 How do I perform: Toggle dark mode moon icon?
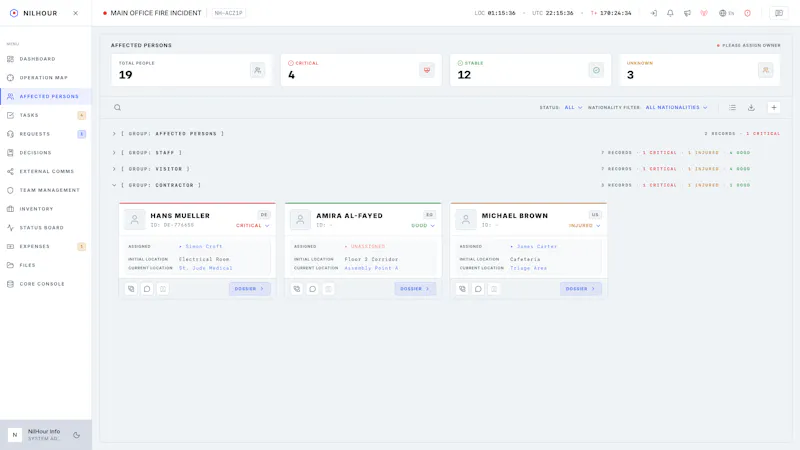coord(77,435)
